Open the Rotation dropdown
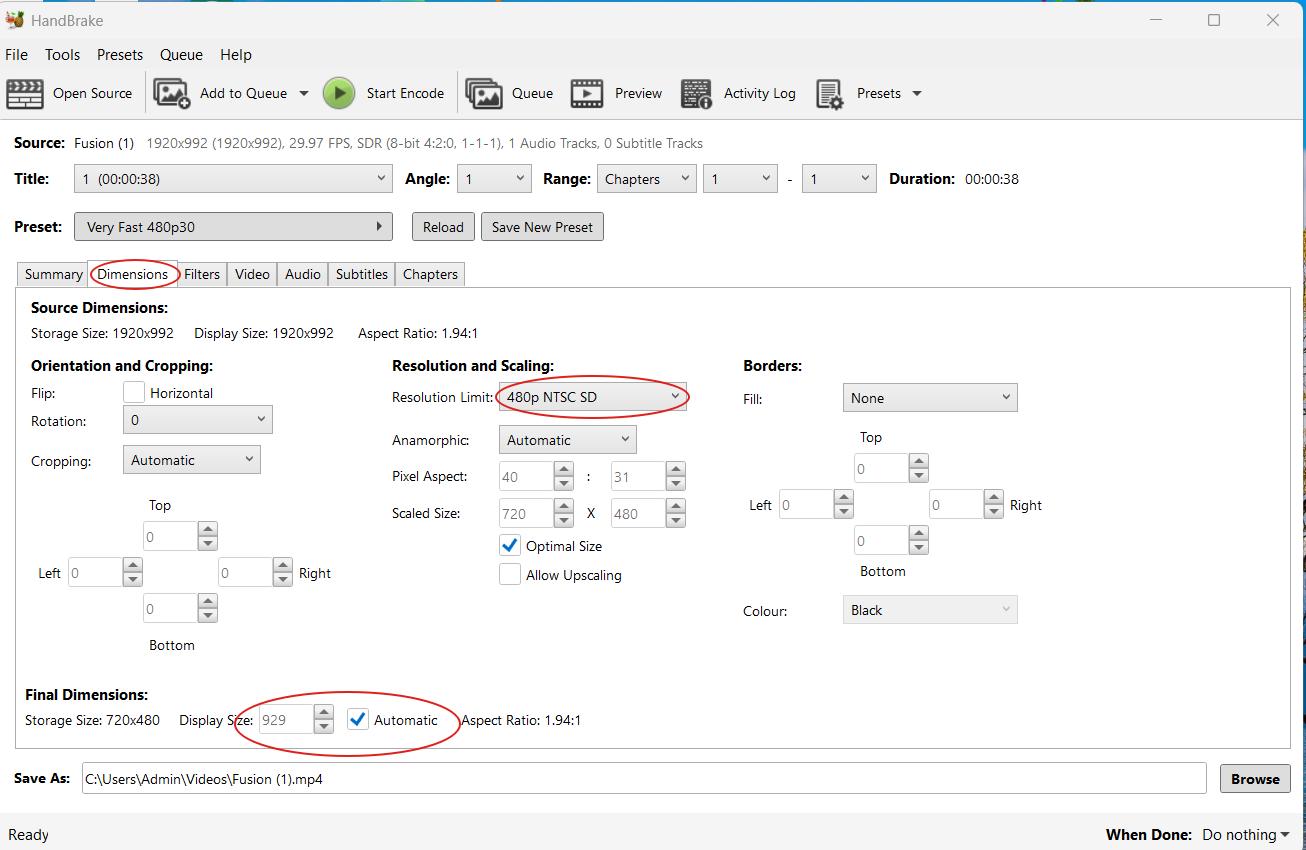1306x850 pixels. [197, 420]
